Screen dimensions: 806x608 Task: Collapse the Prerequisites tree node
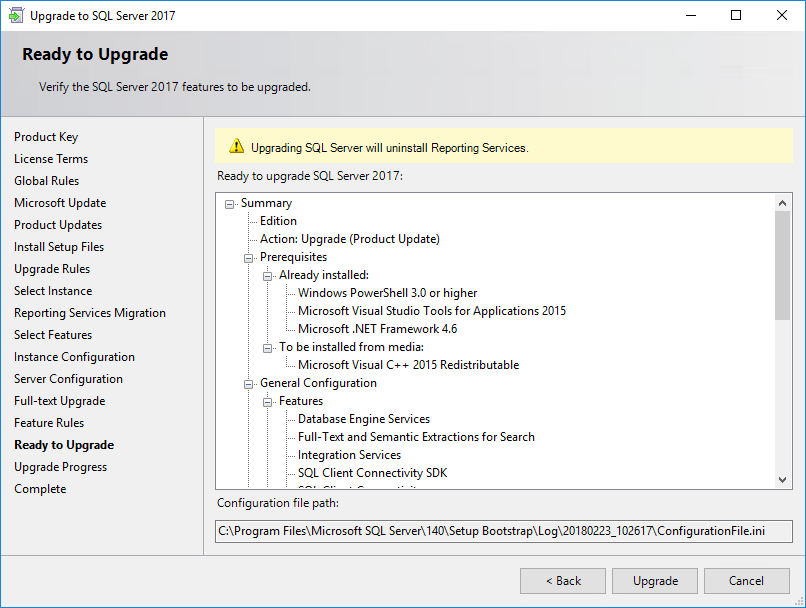point(248,258)
